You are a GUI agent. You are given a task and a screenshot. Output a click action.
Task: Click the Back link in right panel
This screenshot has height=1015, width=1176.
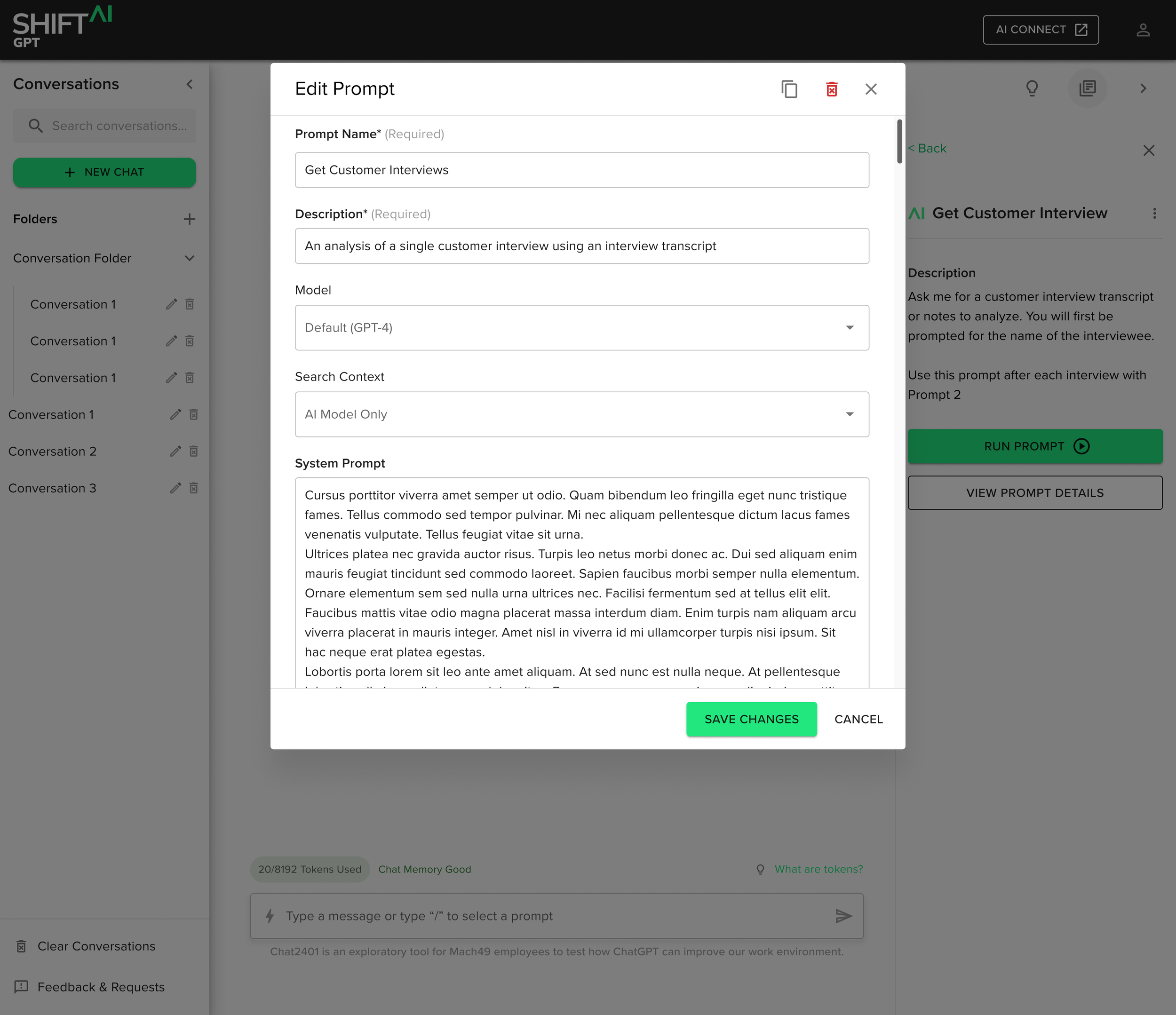click(x=928, y=148)
